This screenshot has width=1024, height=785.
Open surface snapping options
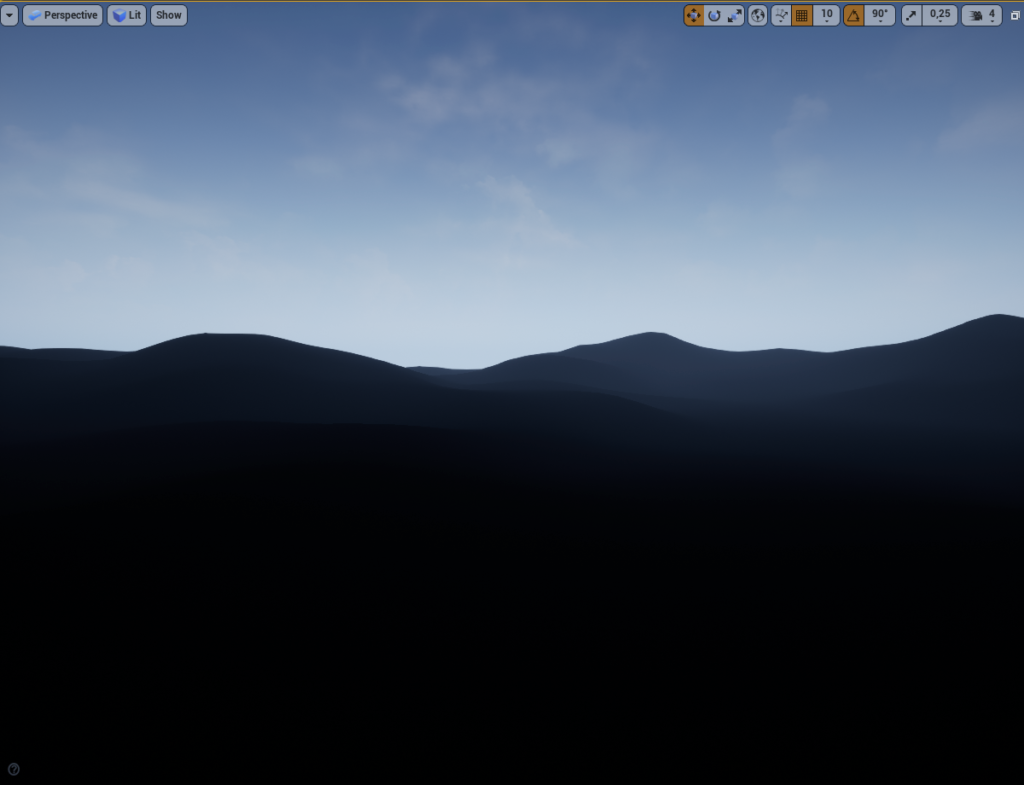click(x=781, y=15)
